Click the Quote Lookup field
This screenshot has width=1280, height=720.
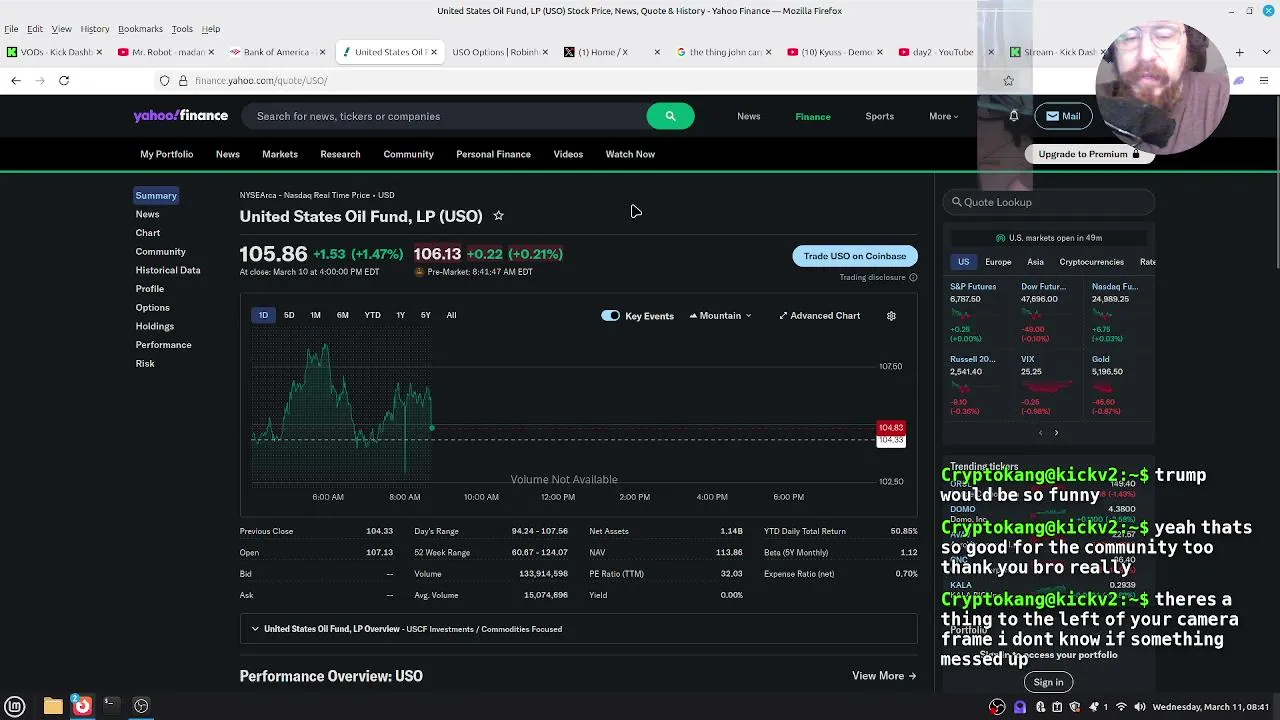(x=1049, y=202)
